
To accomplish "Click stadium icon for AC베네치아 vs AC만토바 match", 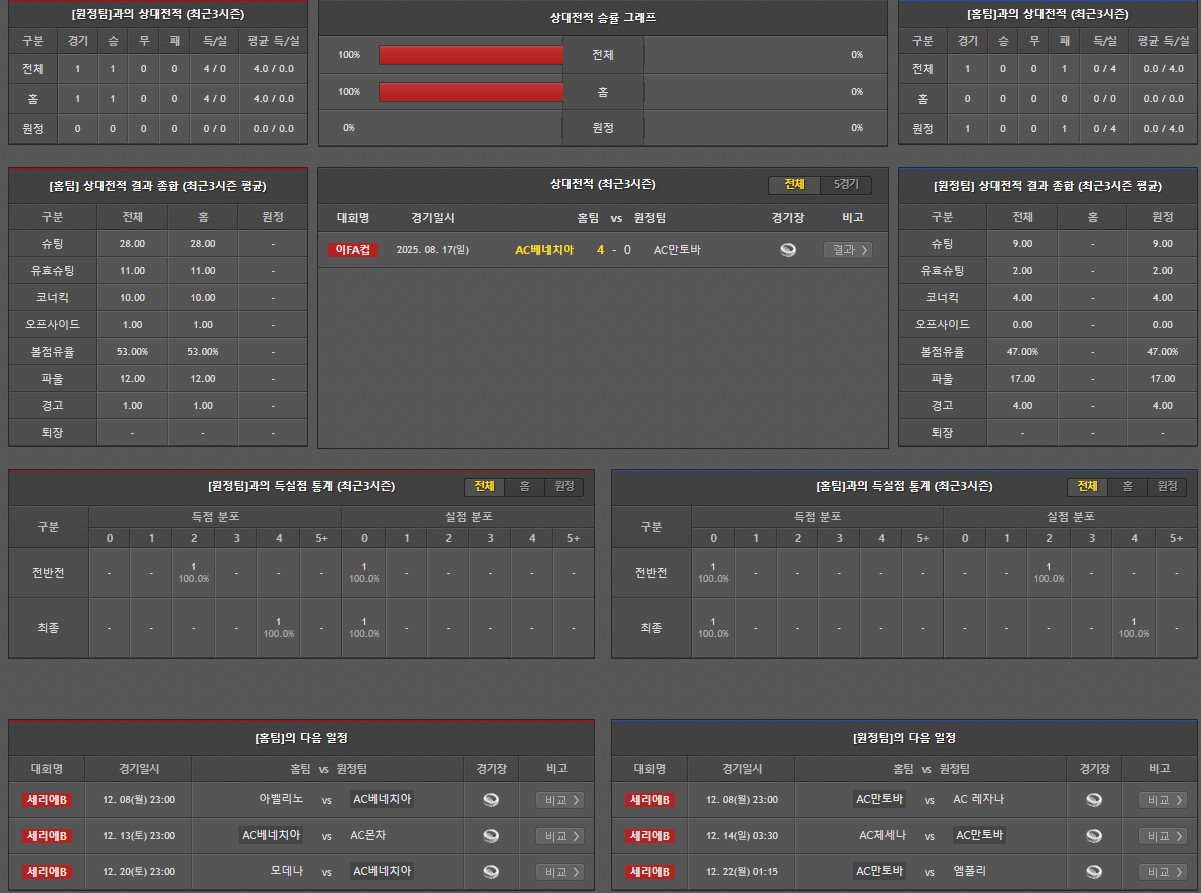I will [788, 250].
